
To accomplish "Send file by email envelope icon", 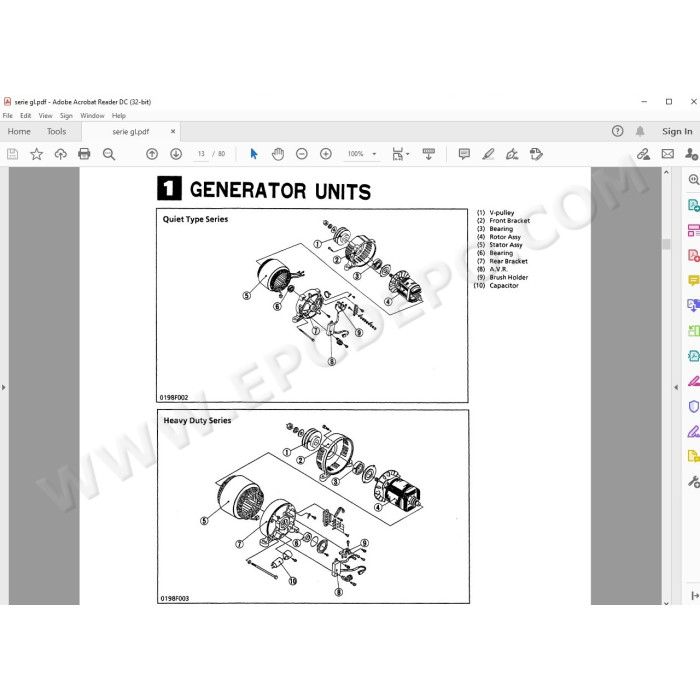I will (668, 154).
